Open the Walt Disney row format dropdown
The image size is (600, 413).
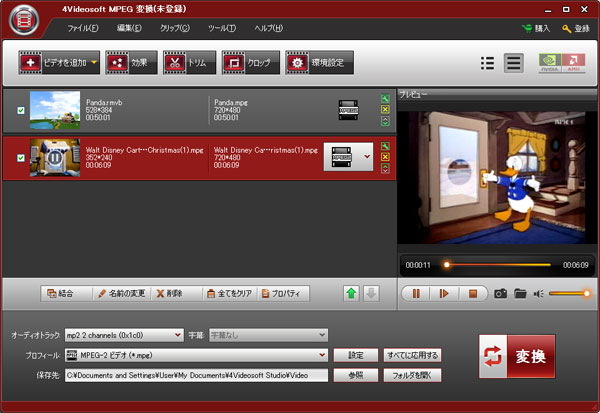(367, 157)
